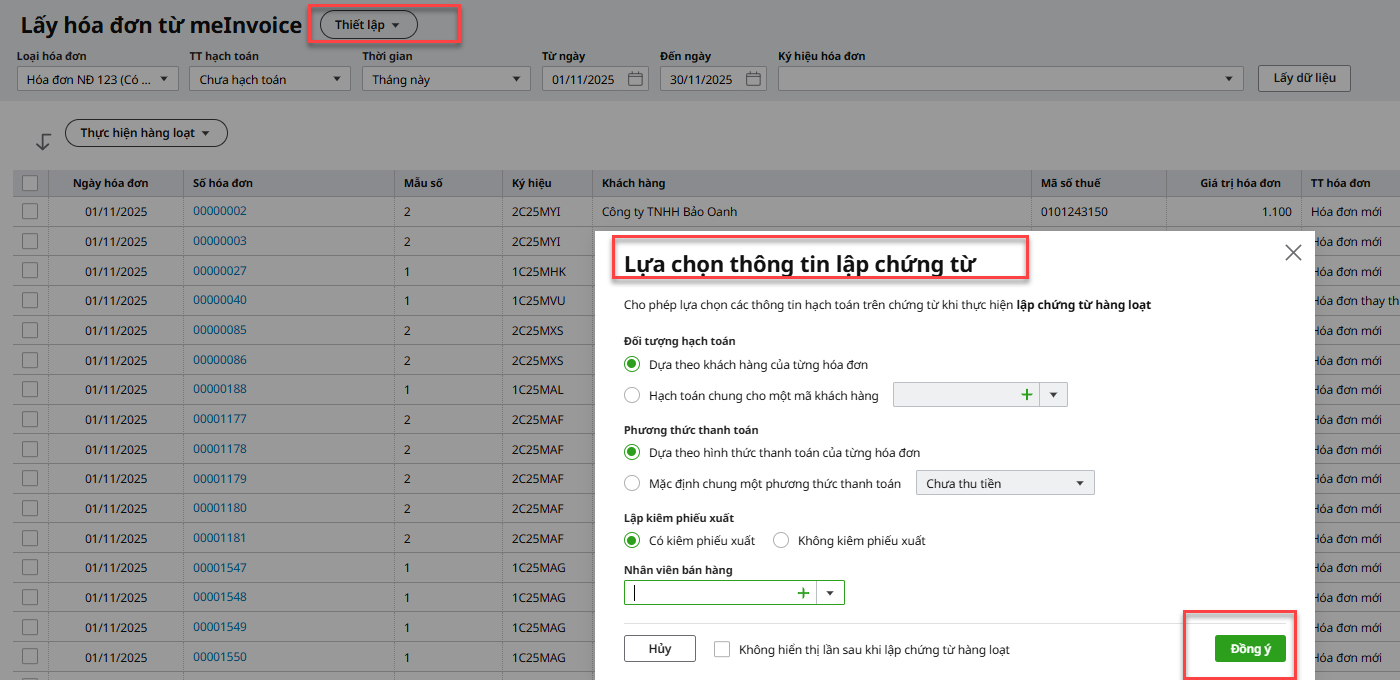
Task: Click the down-arrow sort icon above table
Action: coord(43,142)
